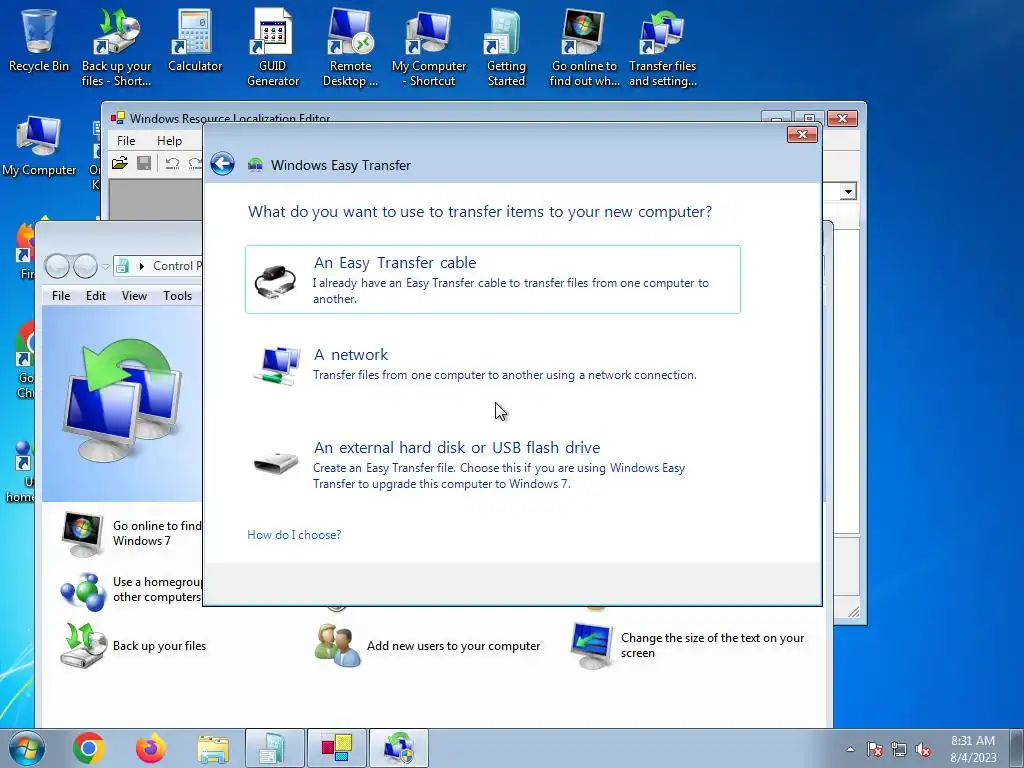Open Windows Start button
Viewport: 1024px width, 768px height.
click(x=27, y=748)
